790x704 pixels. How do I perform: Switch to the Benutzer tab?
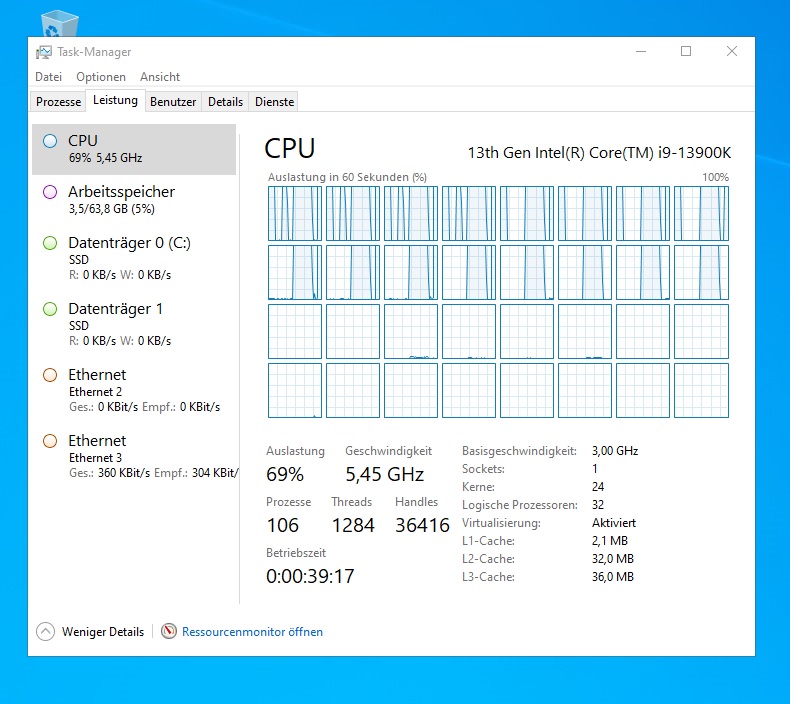[173, 101]
